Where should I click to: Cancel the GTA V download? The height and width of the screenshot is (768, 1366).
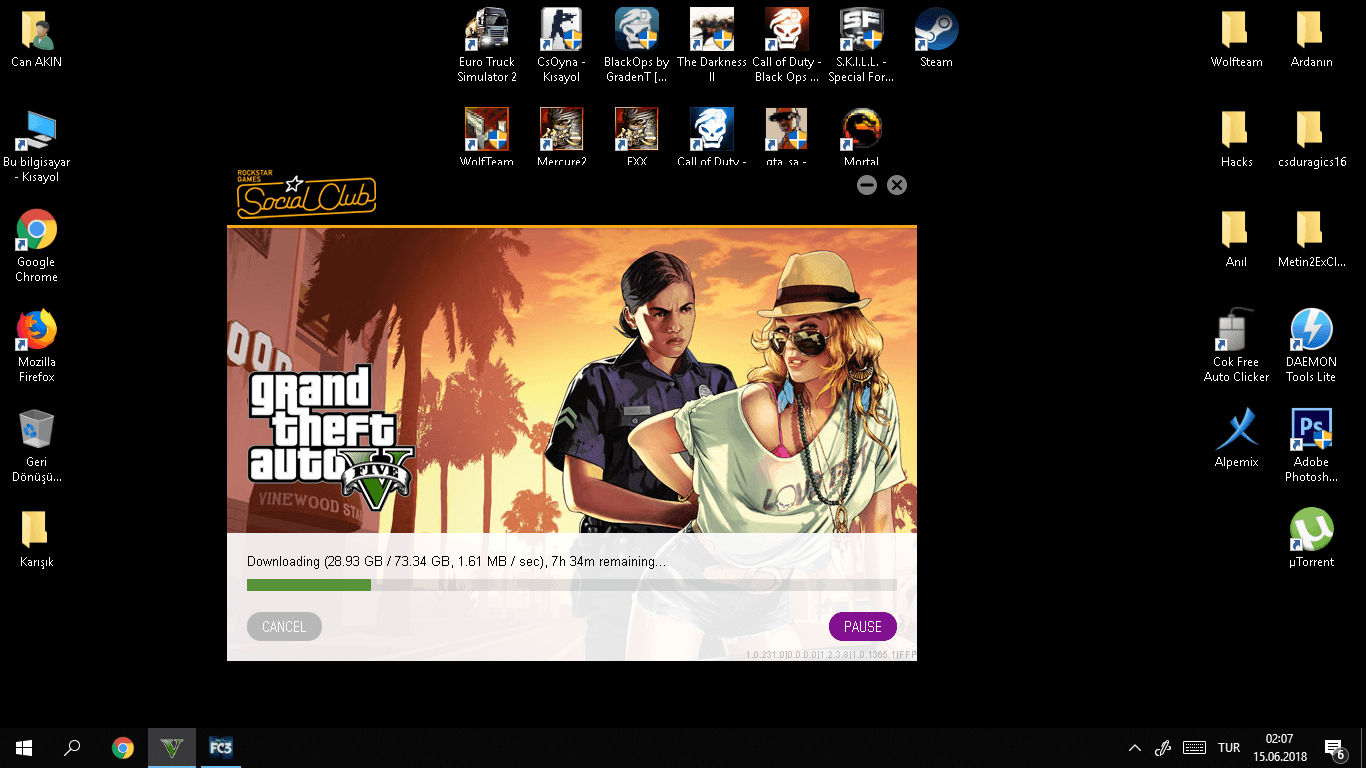pos(284,627)
